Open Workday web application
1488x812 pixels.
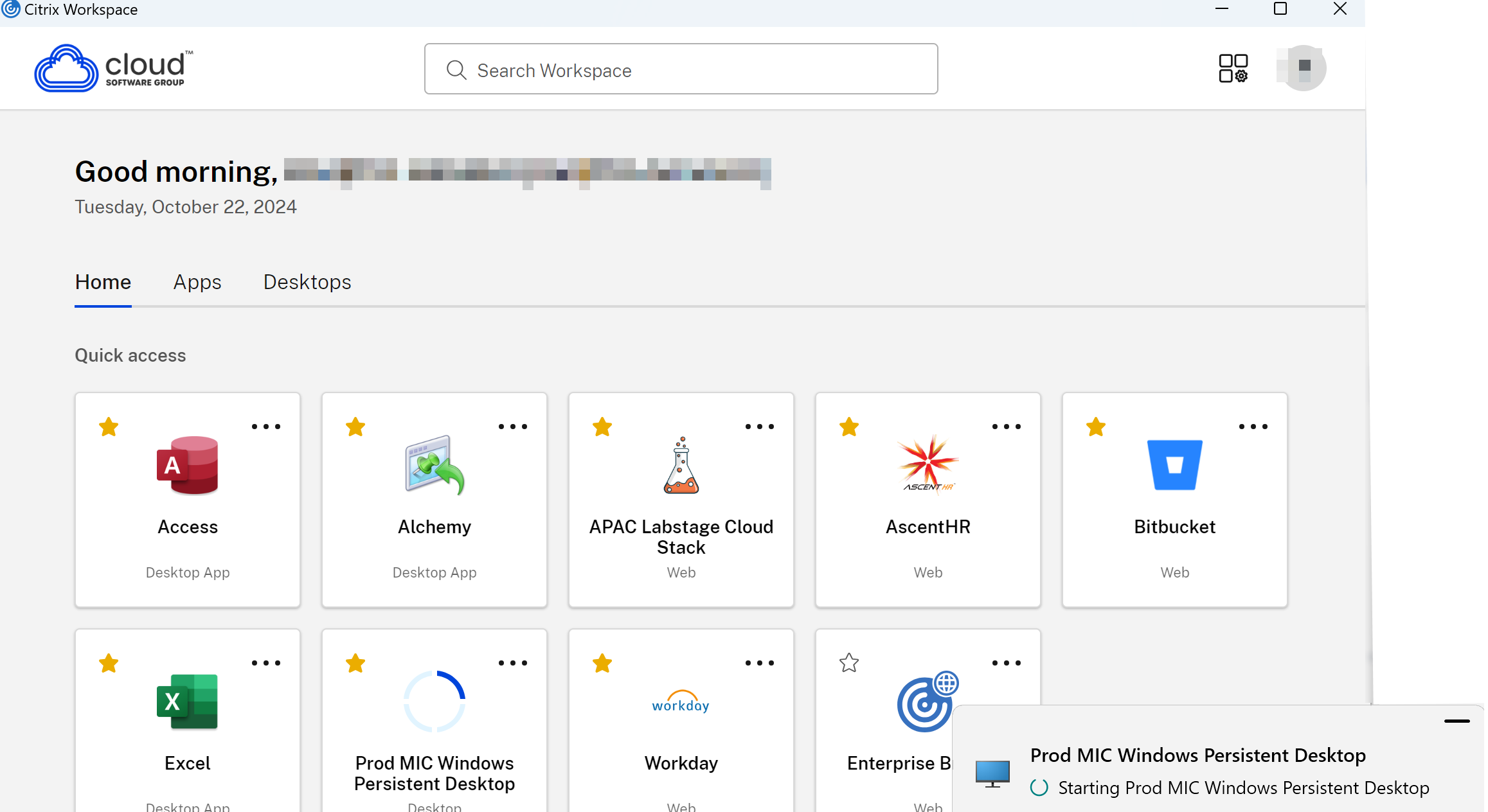coord(680,720)
